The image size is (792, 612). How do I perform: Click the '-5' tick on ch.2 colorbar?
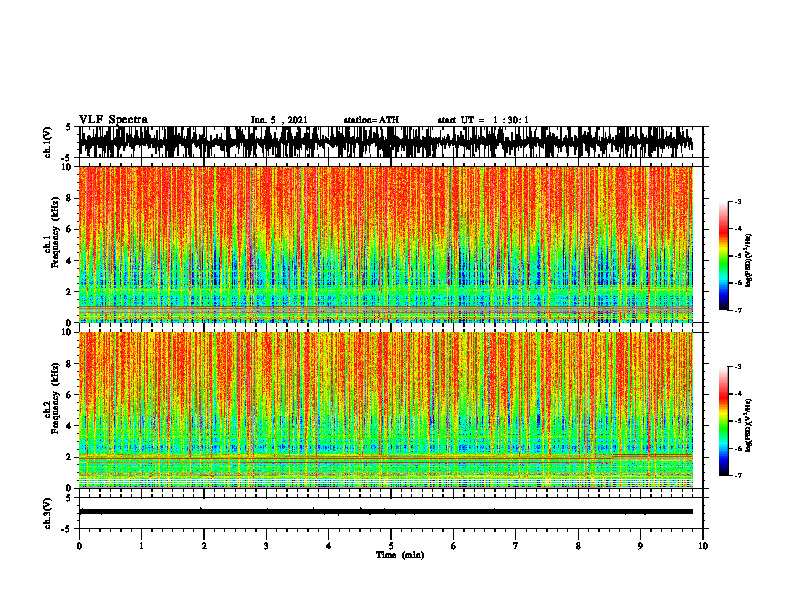tap(738, 421)
